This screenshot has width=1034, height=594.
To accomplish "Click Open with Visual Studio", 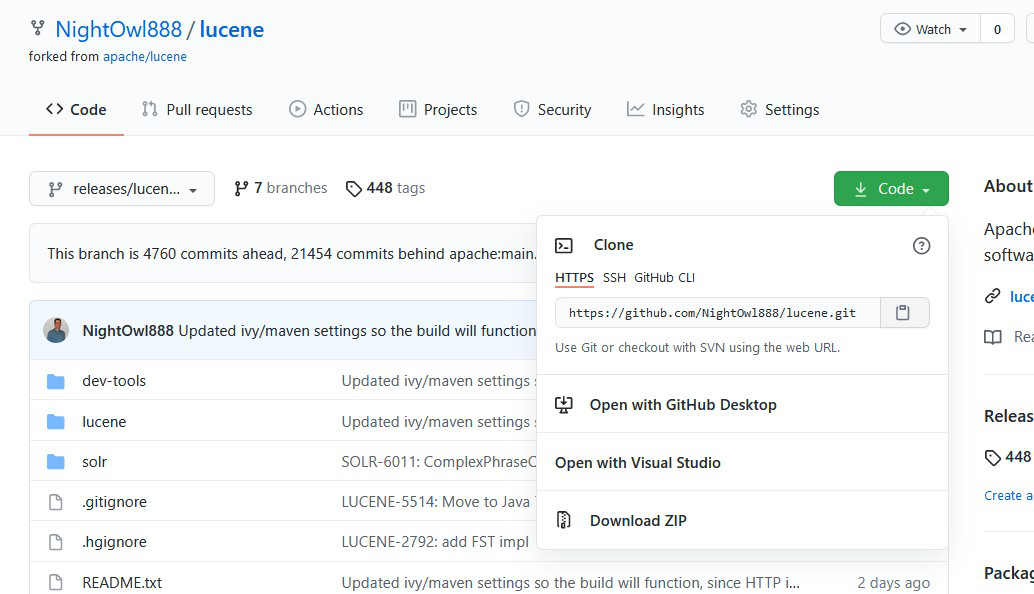I will pos(637,463).
